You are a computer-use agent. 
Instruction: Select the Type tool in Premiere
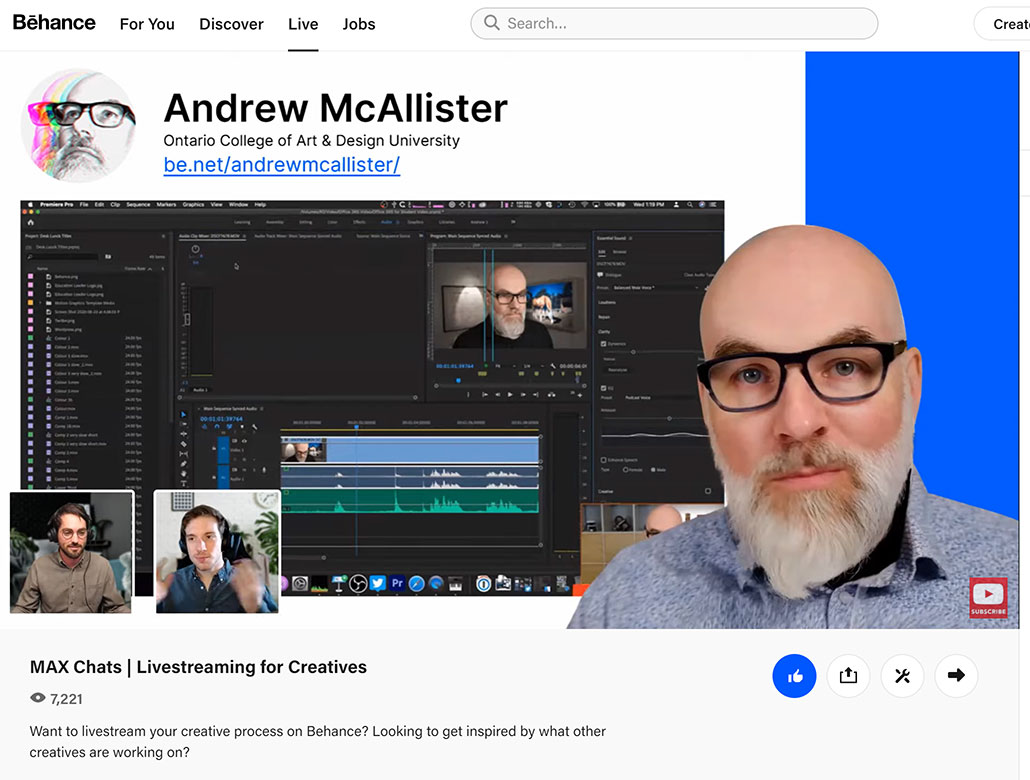[183, 484]
